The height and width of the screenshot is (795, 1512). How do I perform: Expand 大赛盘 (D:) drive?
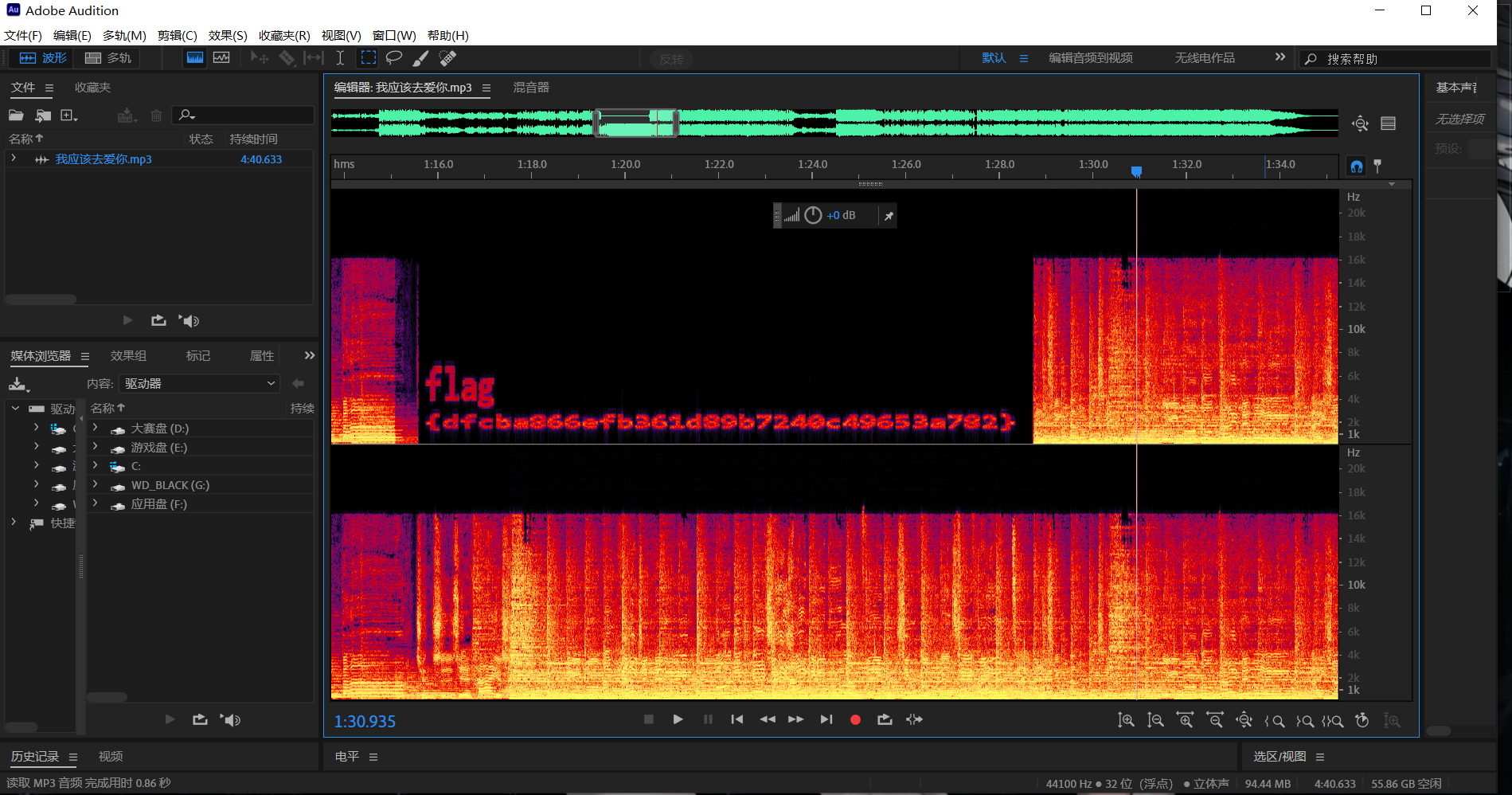point(96,428)
